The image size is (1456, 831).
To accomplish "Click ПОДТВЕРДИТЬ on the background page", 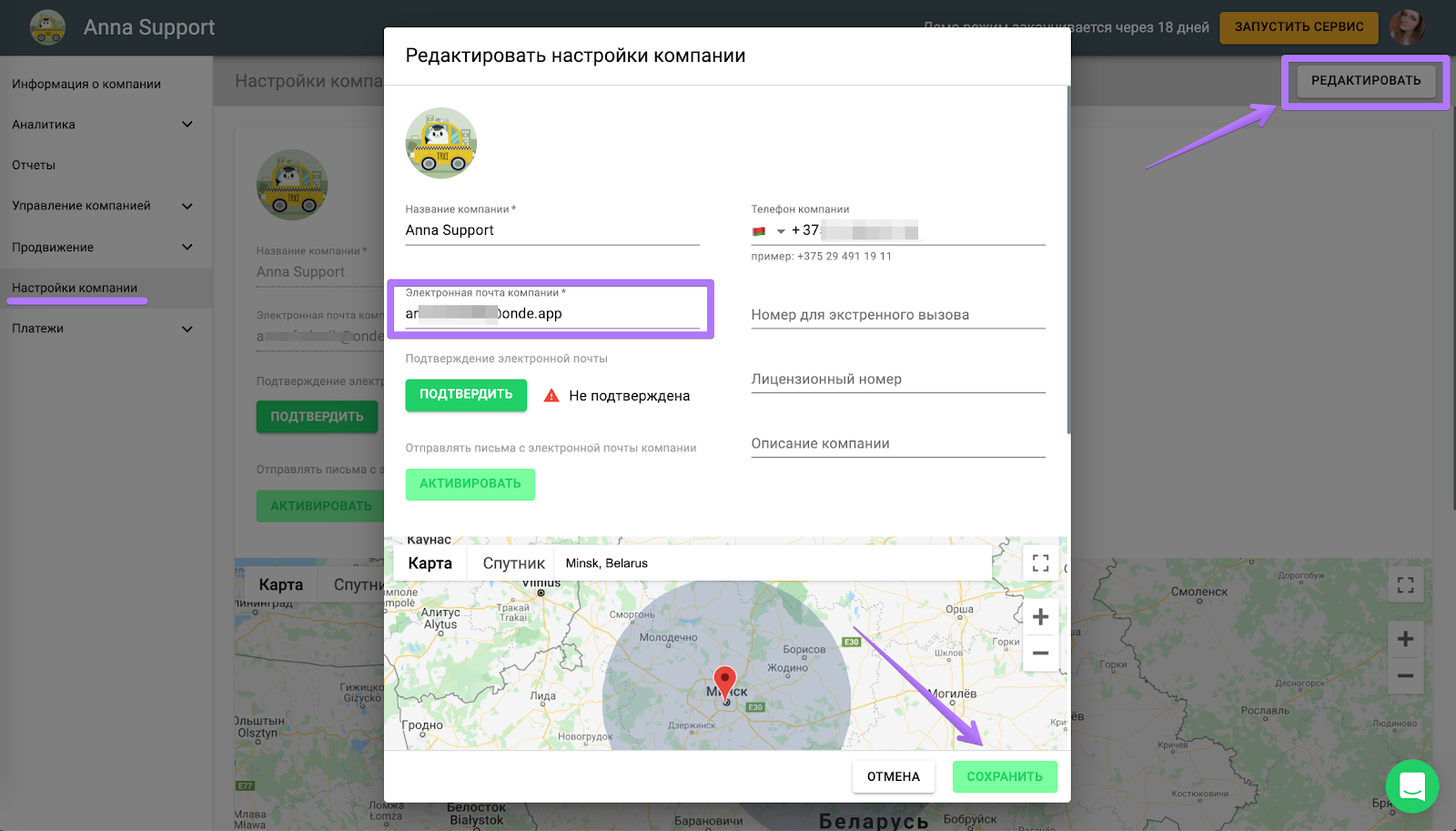I will coord(317,417).
